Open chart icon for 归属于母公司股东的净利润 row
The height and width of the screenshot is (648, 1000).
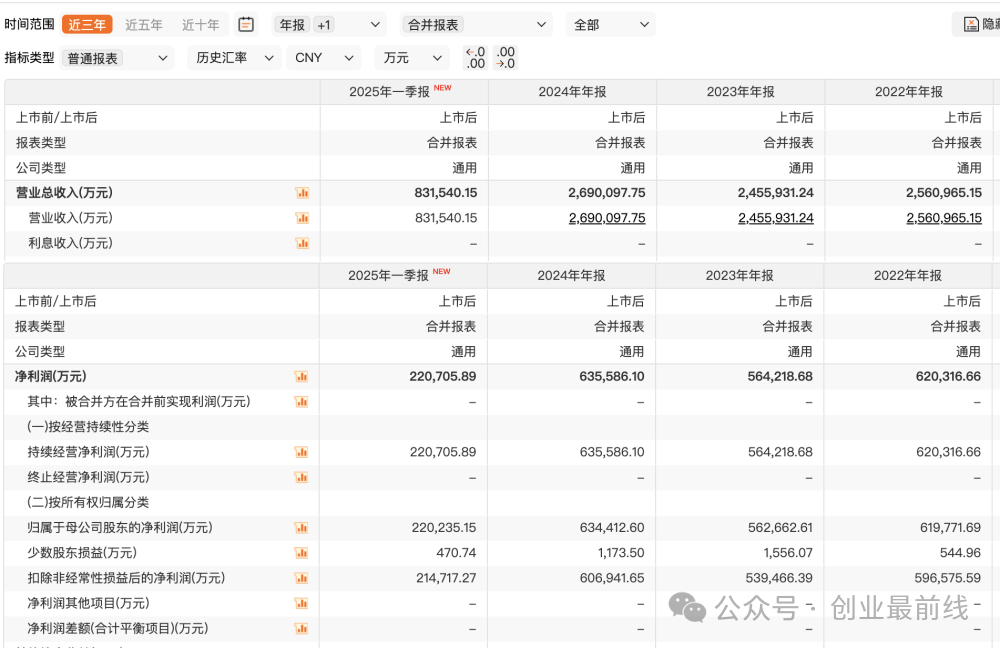click(301, 527)
